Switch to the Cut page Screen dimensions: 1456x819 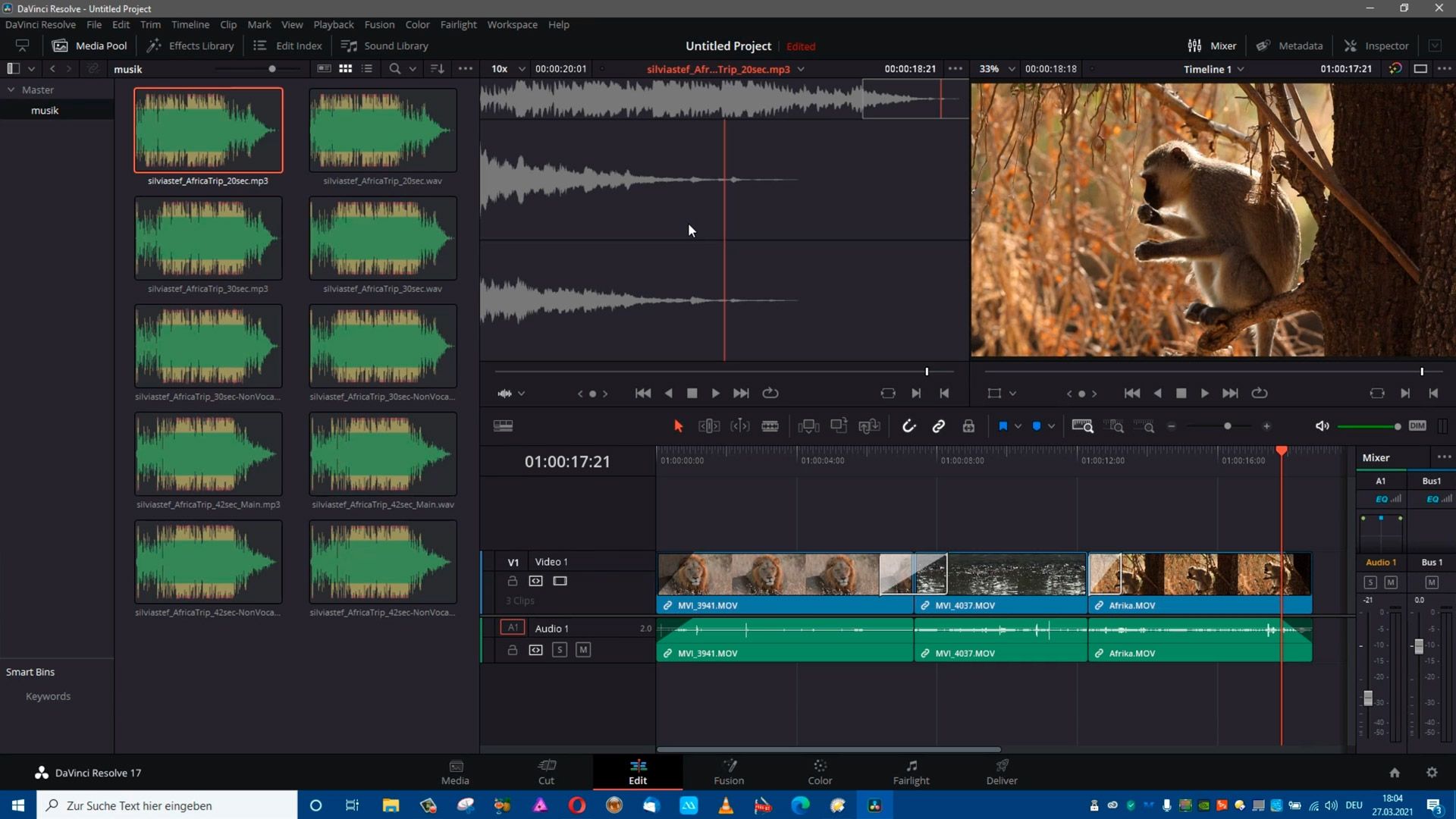546,772
